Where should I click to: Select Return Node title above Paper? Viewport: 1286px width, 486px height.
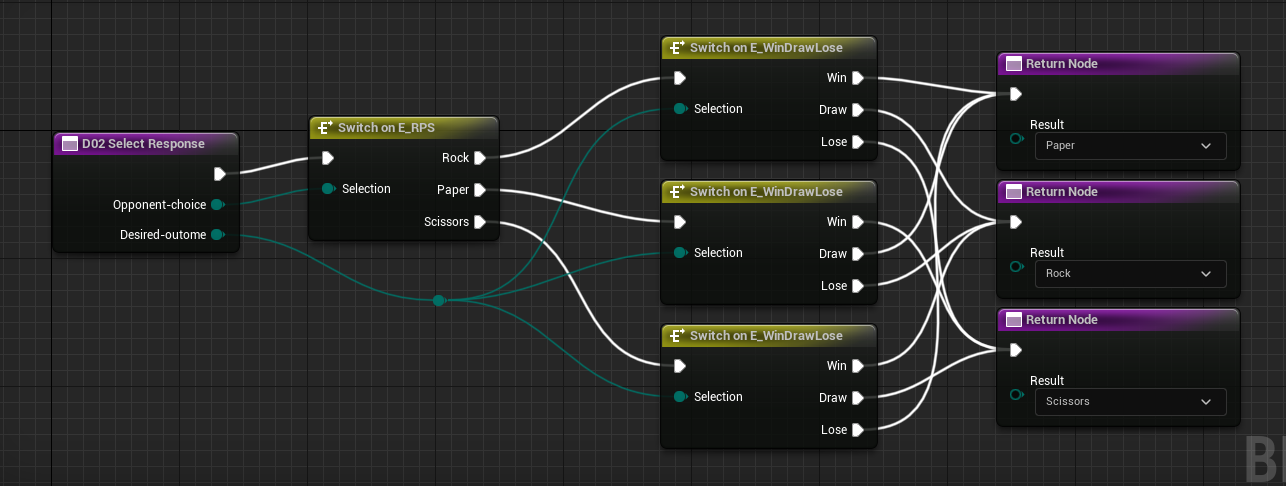tap(1062, 64)
